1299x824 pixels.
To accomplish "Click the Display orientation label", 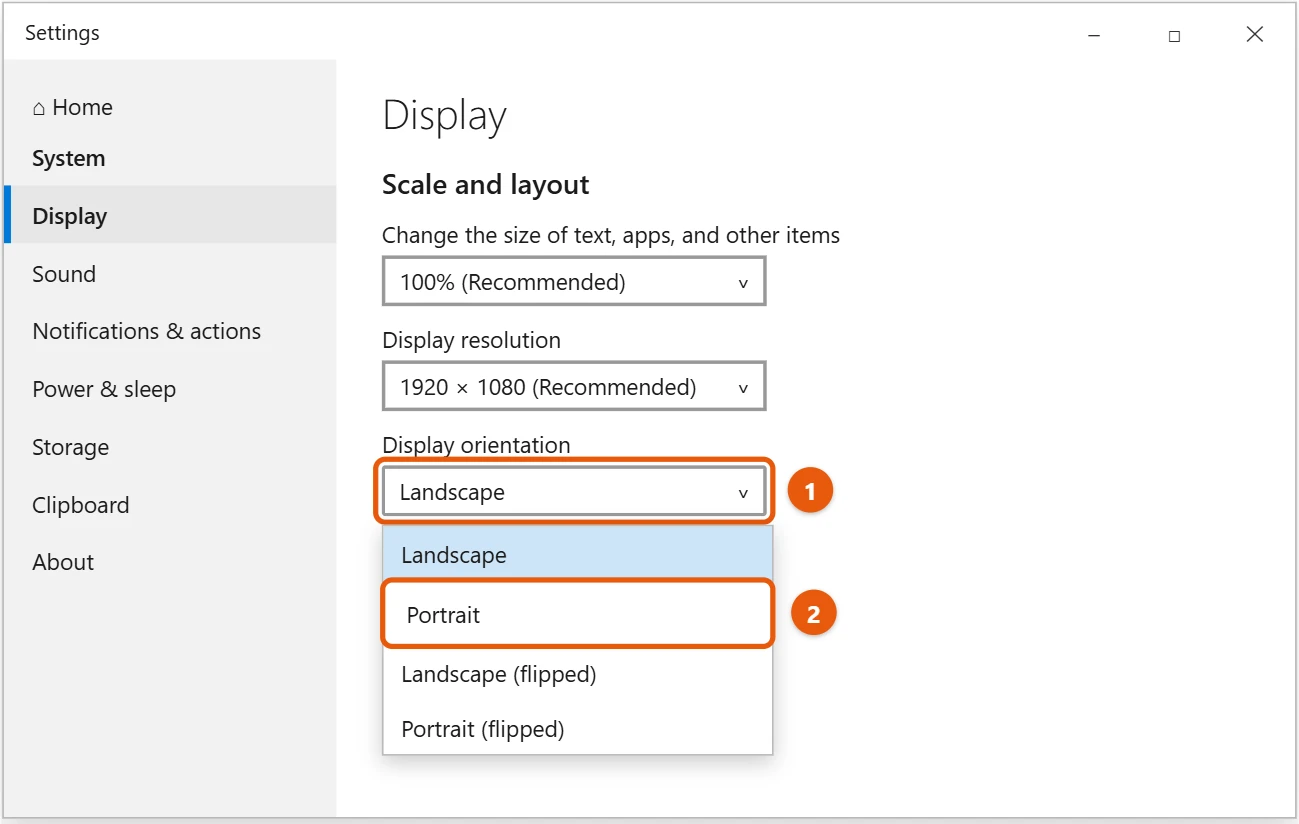I will [x=476, y=445].
